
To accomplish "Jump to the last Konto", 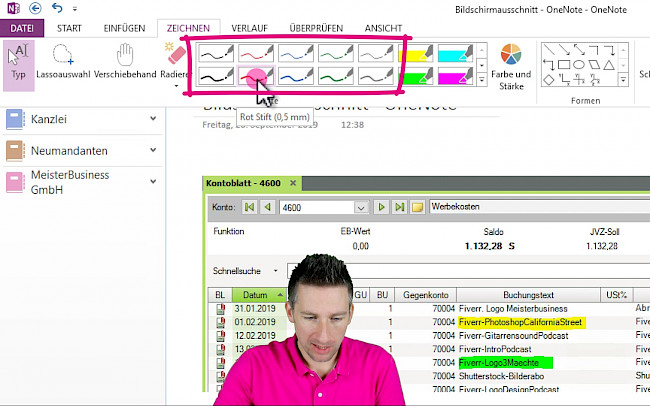I will tap(400, 207).
